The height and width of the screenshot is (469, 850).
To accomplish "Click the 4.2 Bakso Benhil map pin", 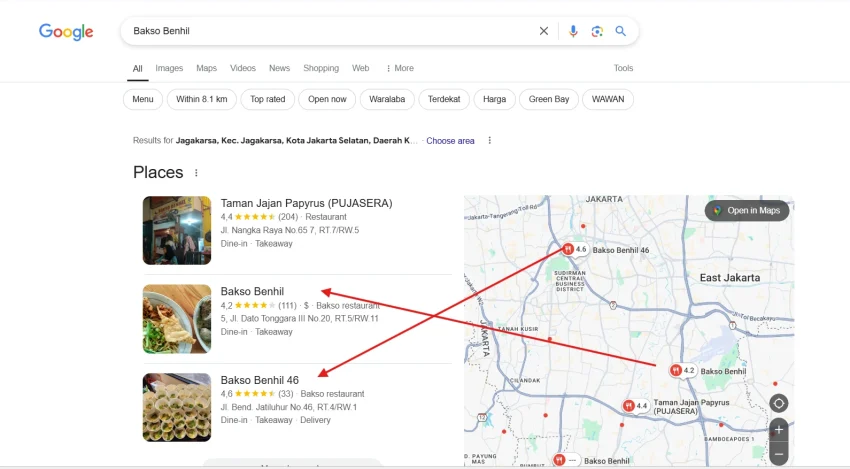I will click(675, 371).
